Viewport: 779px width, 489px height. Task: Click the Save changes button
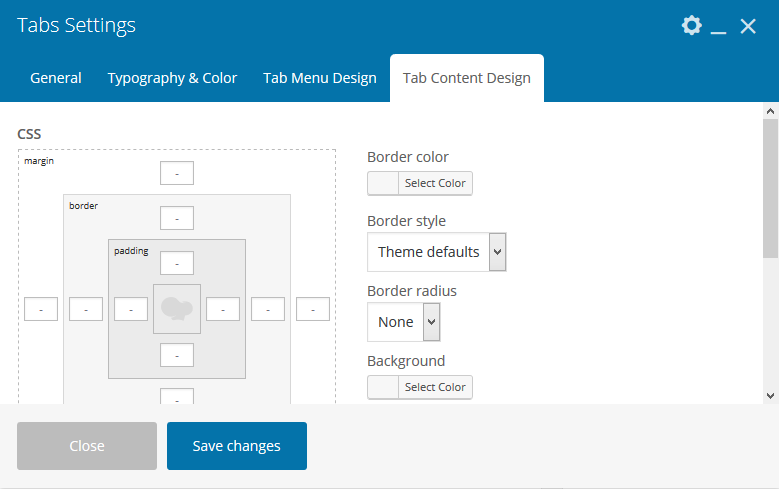pyautogui.click(x=237, y=446)
